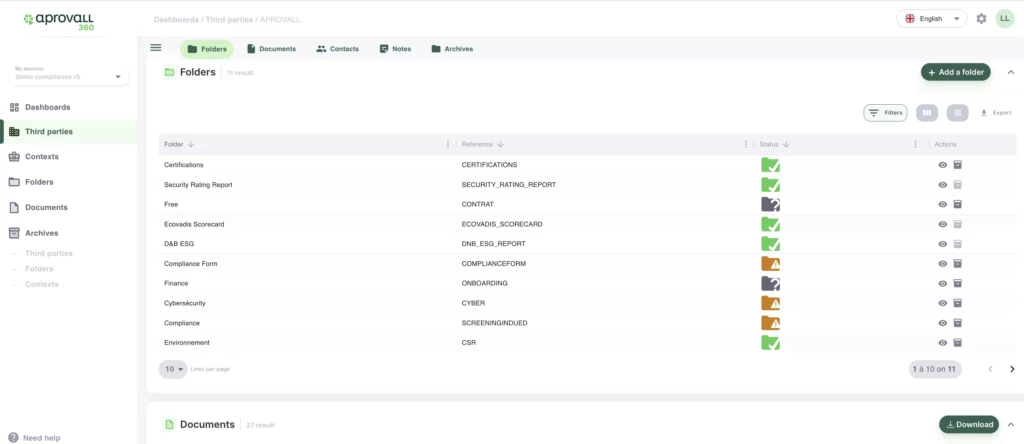The width and height of the screenshot is (1024, 444).
Task: Open Archives Contexts sub-item
Action: [42, 284]
